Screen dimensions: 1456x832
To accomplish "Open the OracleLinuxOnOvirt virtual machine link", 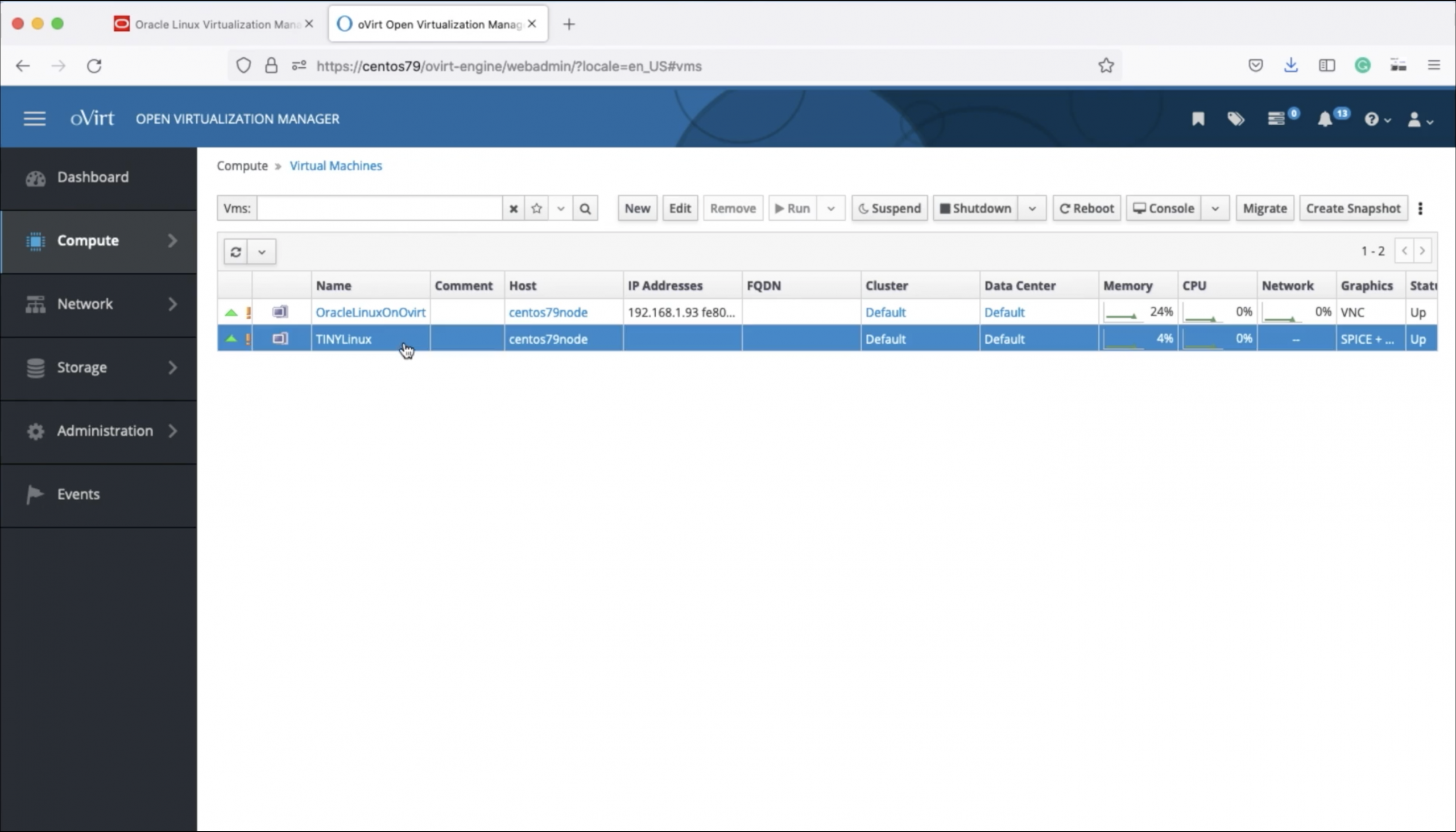I will pyautogui.click(x=371, y=312).
